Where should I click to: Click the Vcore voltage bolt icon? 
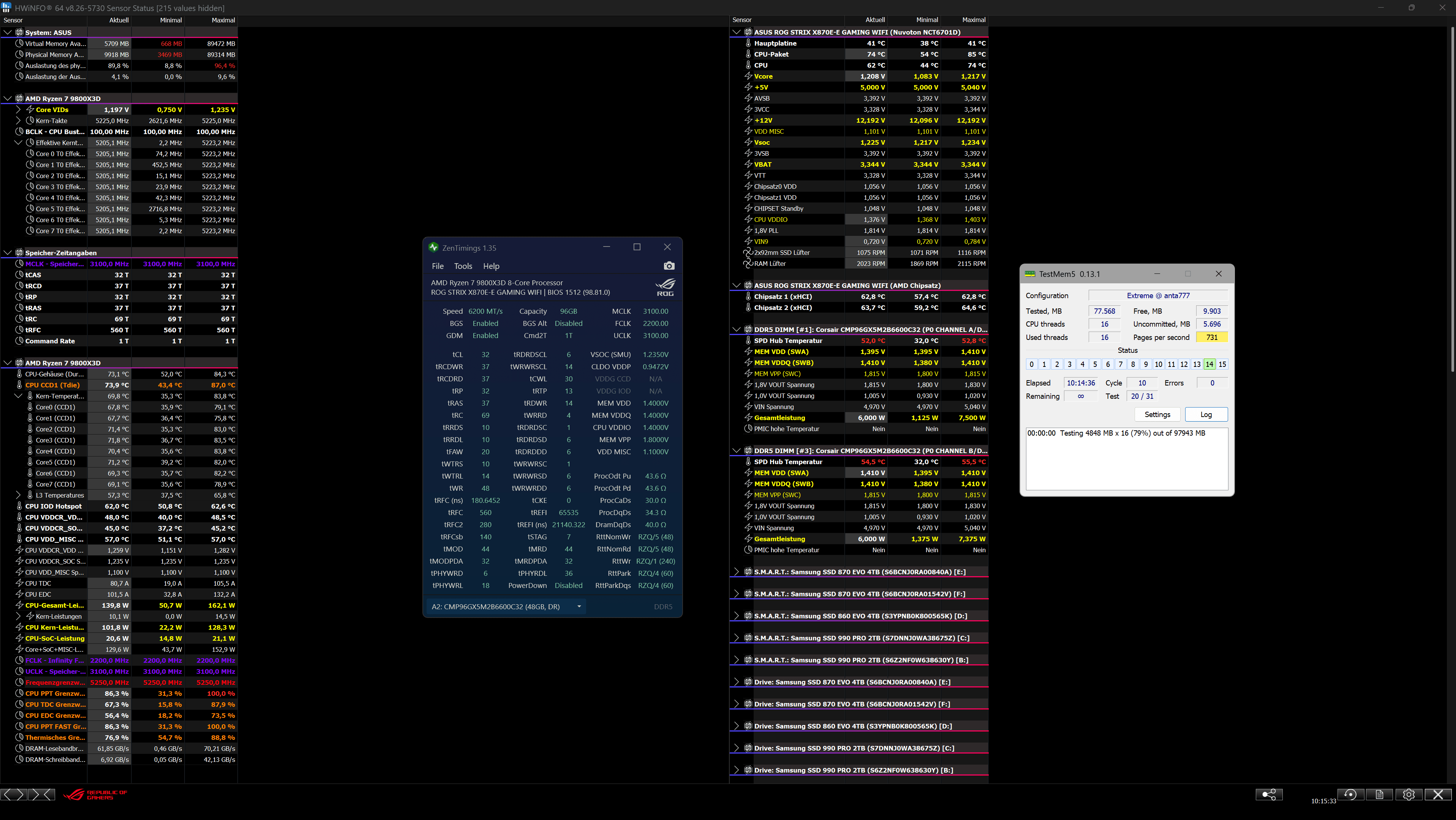pos(748,76)
